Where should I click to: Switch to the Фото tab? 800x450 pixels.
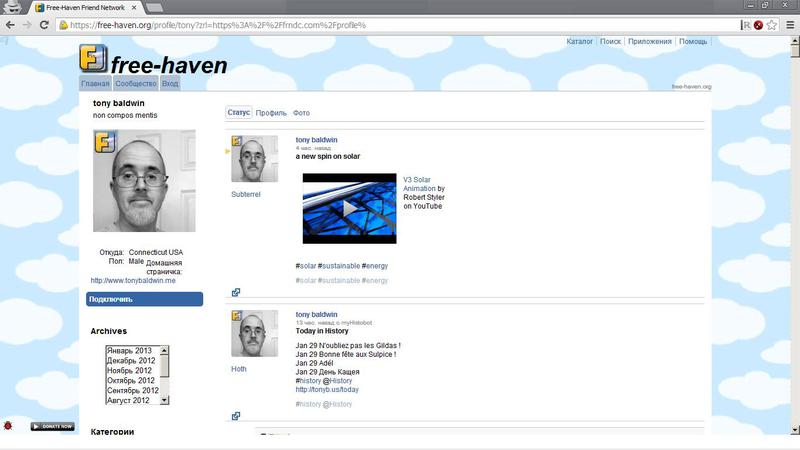tap(301, 113)
